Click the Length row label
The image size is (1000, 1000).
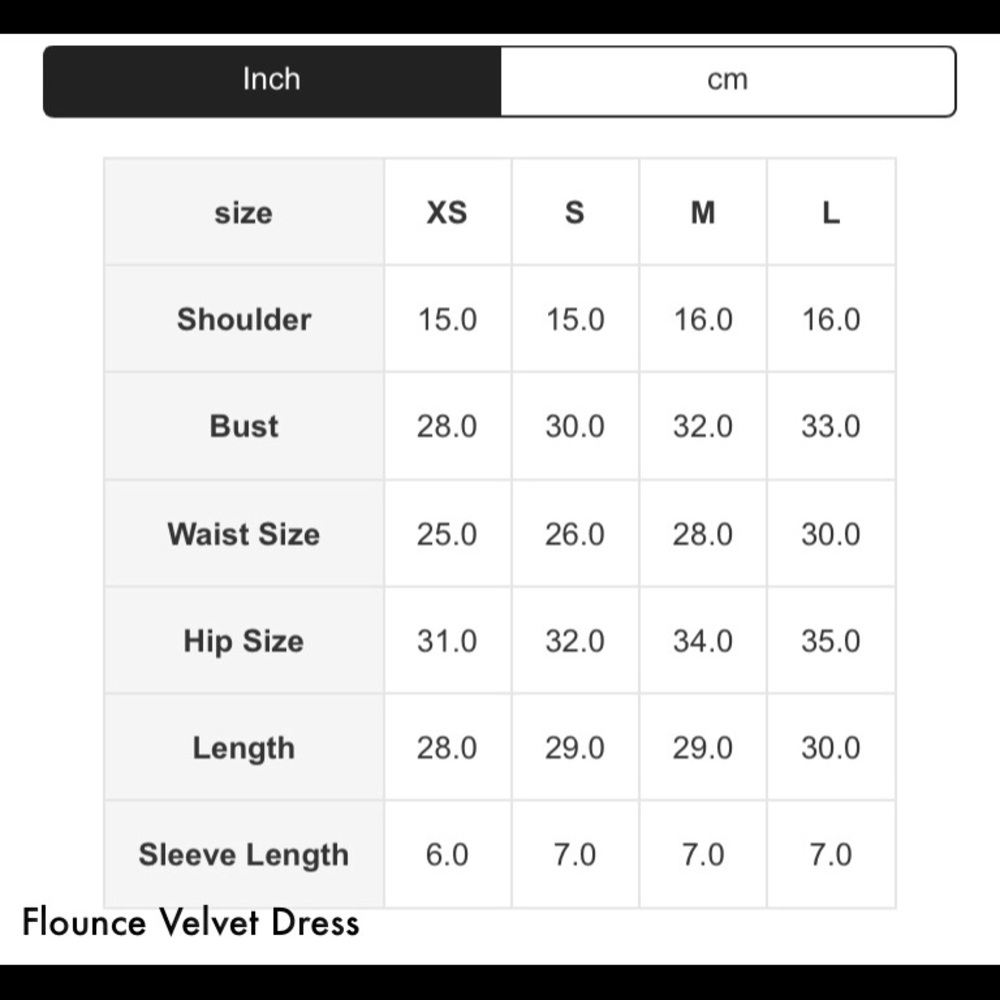pyautogui.click(x=243, y=747)
